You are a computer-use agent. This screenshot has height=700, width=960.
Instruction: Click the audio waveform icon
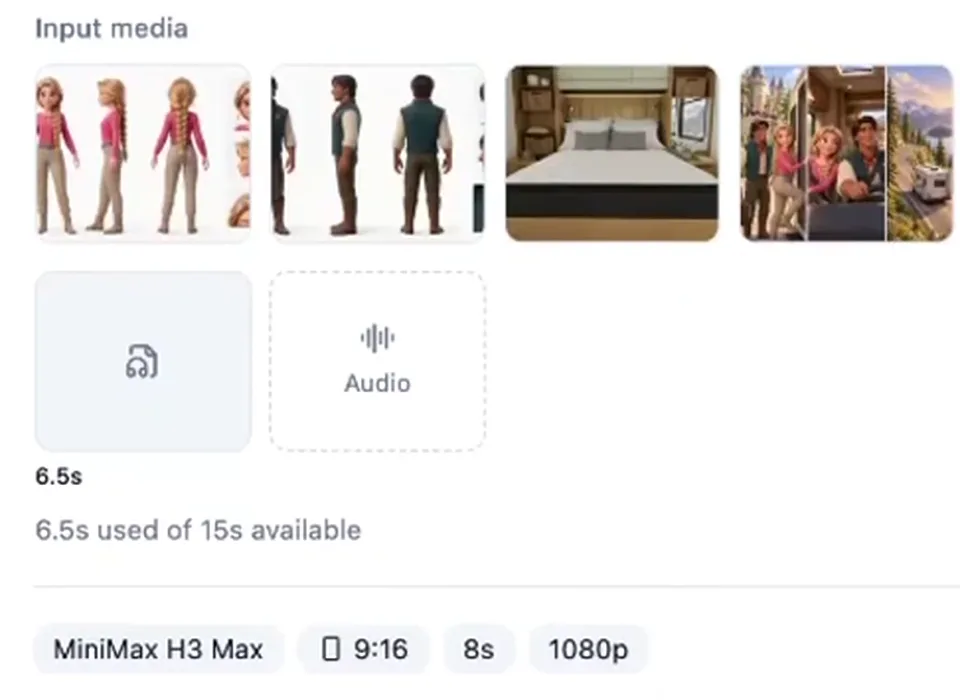(377, 338)
